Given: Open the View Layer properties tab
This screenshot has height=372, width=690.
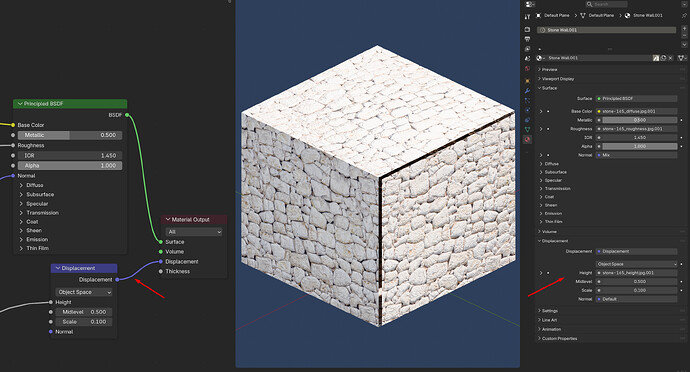Looking at the screenshot, I should point(527,49).
